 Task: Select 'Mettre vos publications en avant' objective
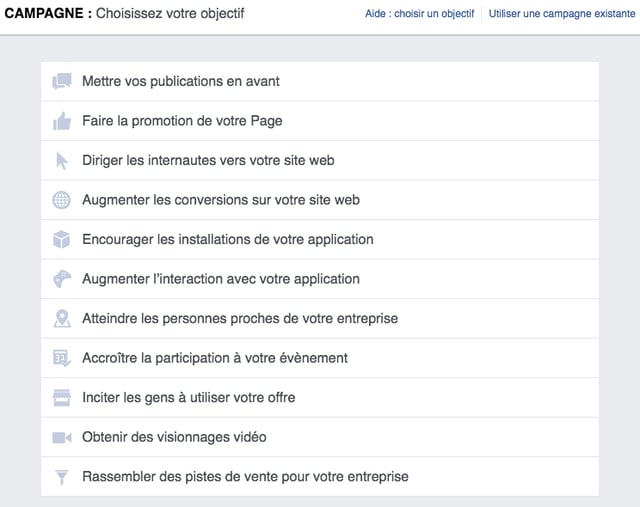181,82
